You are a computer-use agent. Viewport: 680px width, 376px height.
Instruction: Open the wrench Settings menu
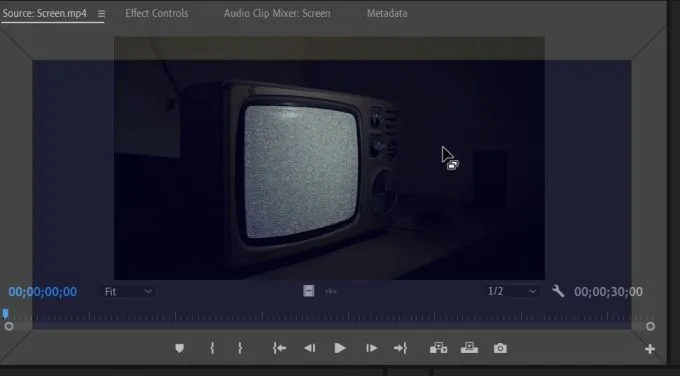558,291
